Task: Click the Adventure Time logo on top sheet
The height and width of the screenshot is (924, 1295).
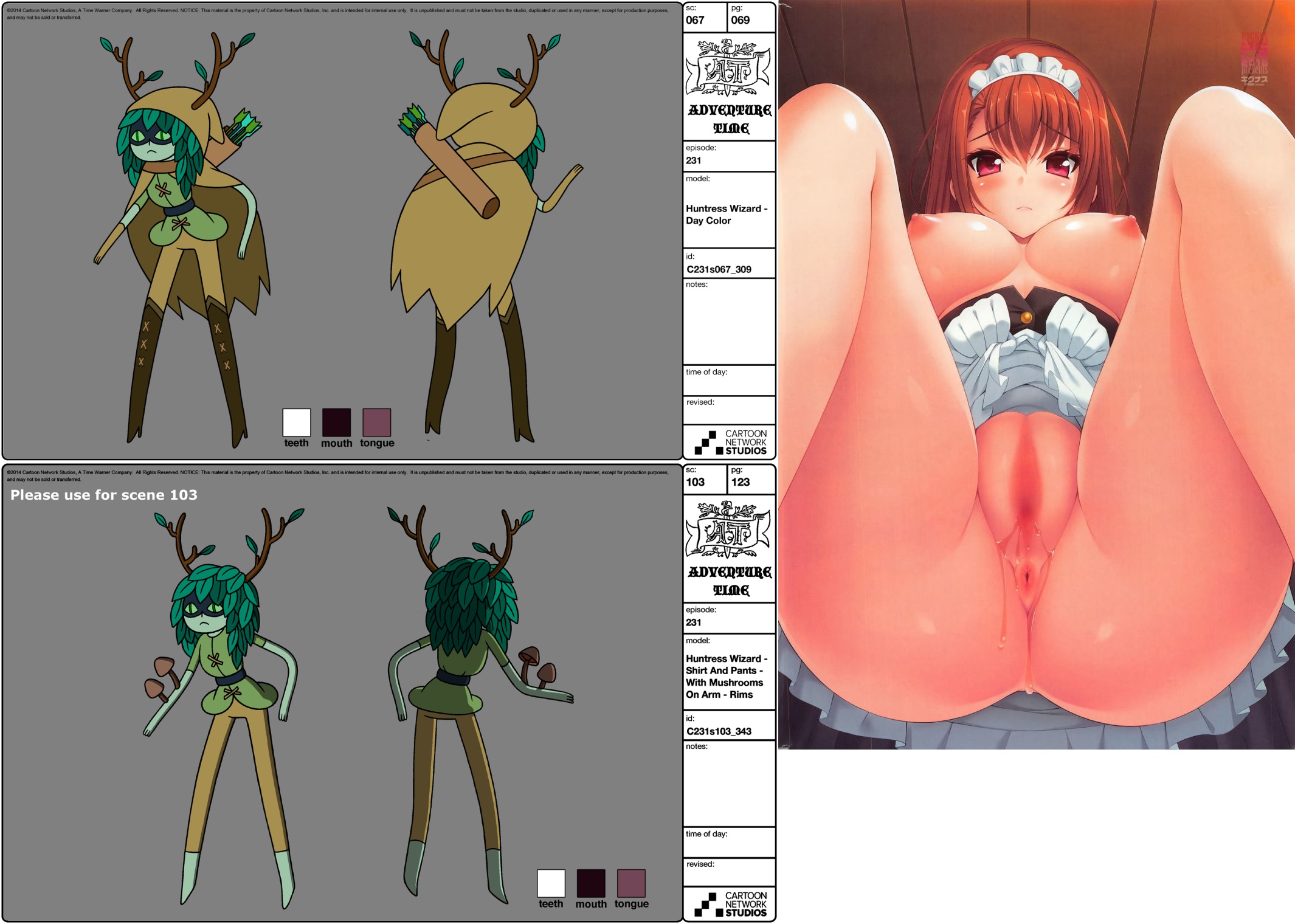Action: tap(729, 86)
